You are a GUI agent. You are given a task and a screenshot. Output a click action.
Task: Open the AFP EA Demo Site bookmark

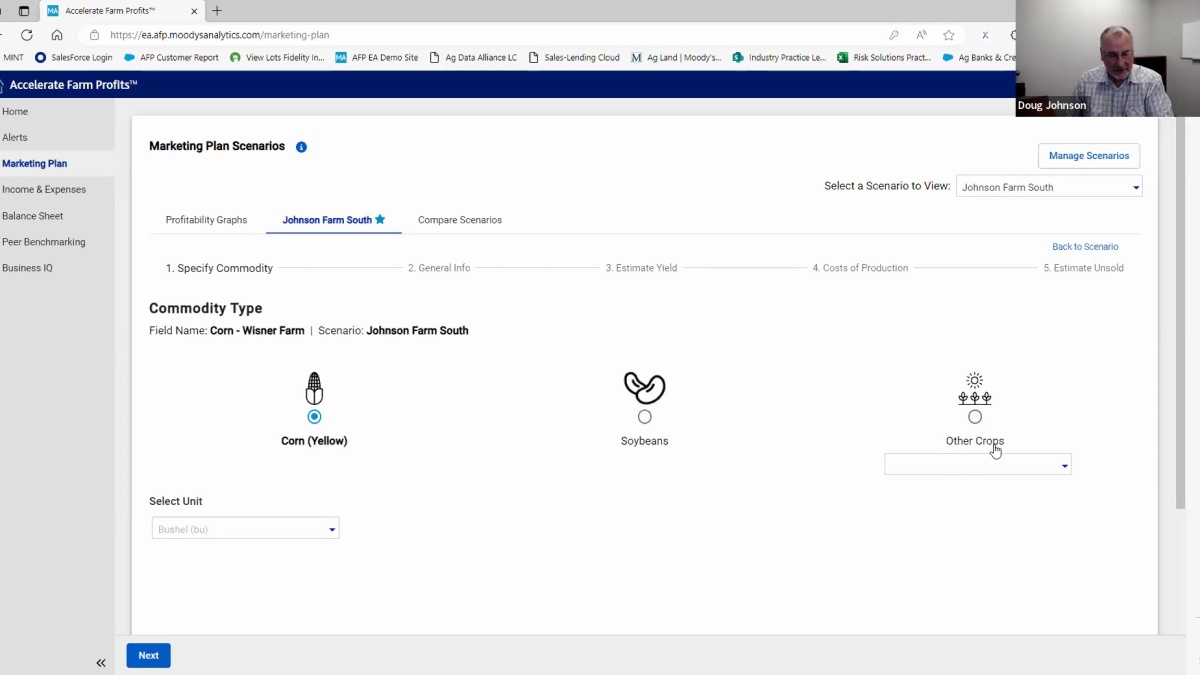(376, 57)
